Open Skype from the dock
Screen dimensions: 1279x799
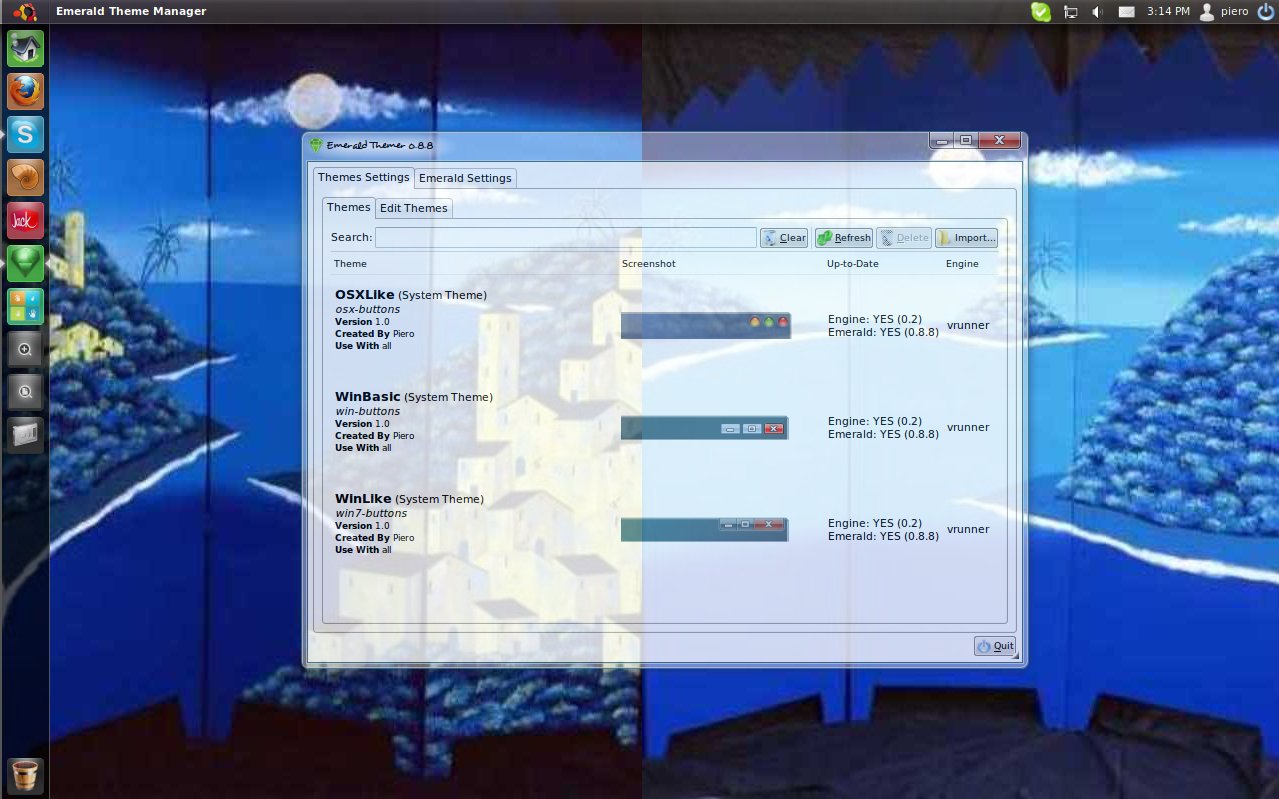(x=25, y=134)
